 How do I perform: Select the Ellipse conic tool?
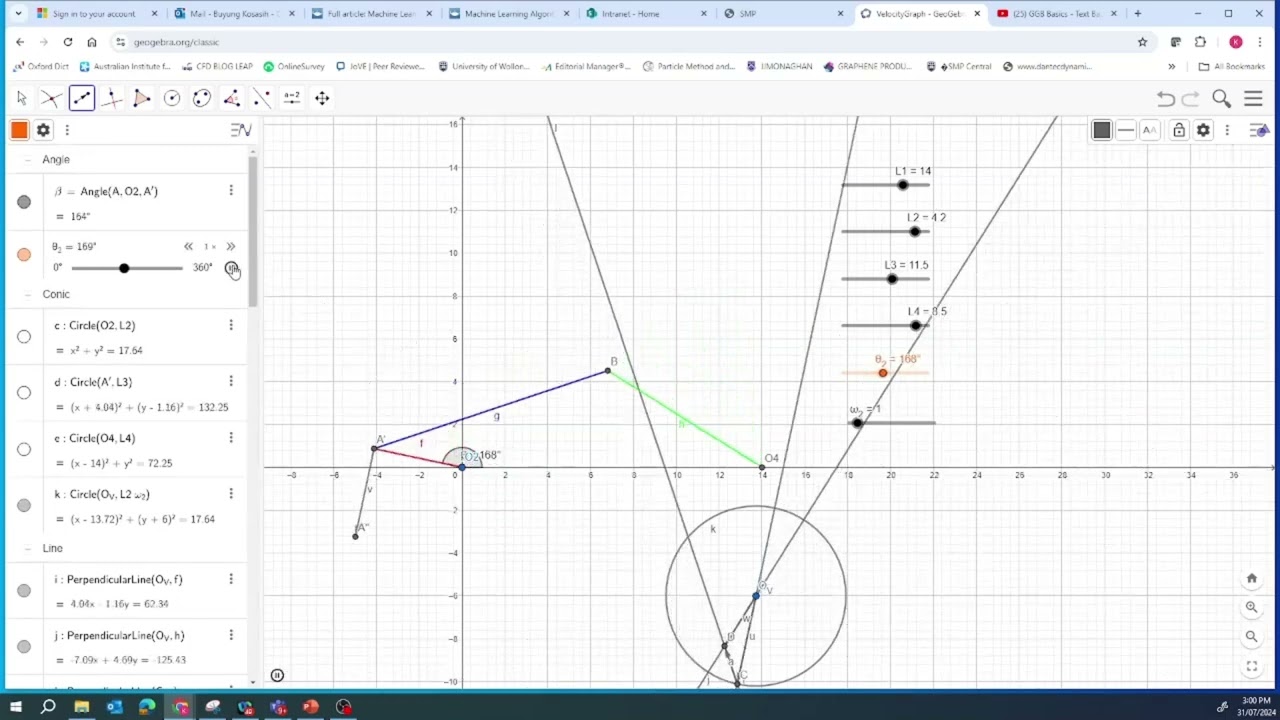(x=202, y=98)
